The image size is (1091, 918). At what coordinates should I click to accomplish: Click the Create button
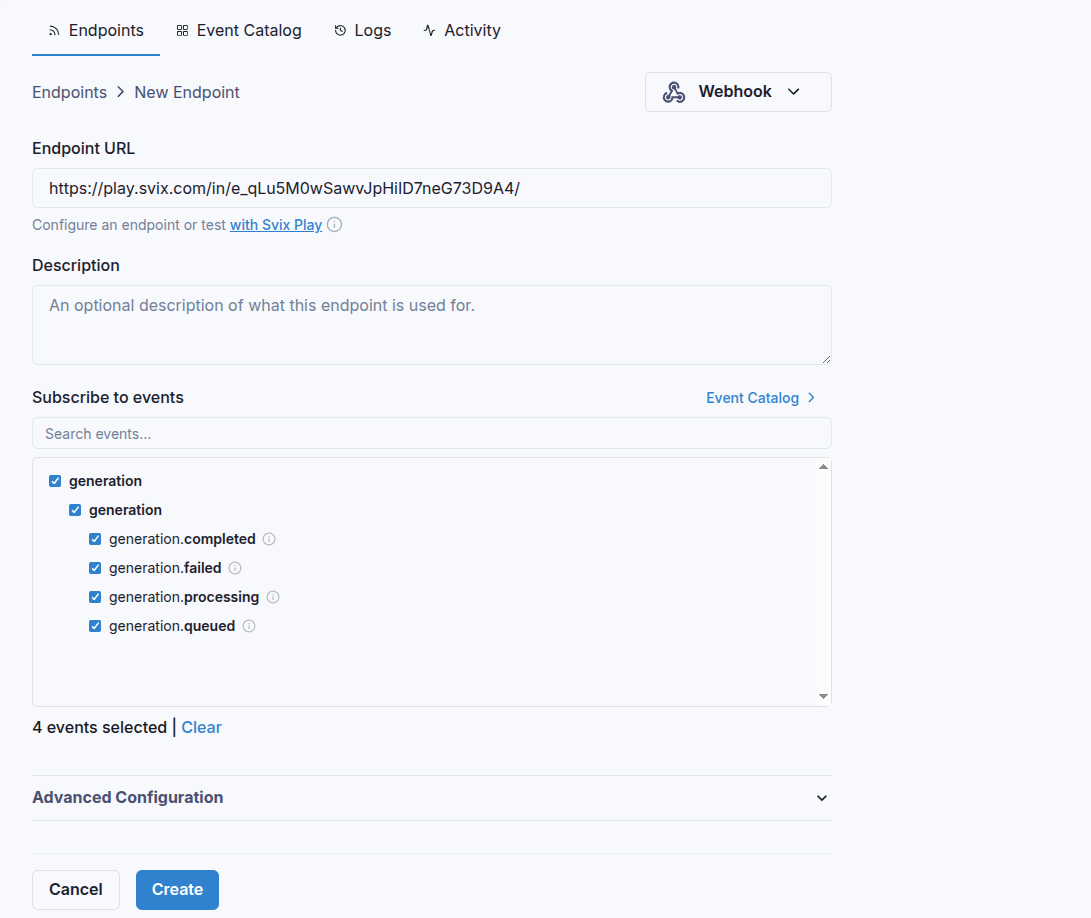click(x=177, y=889)
